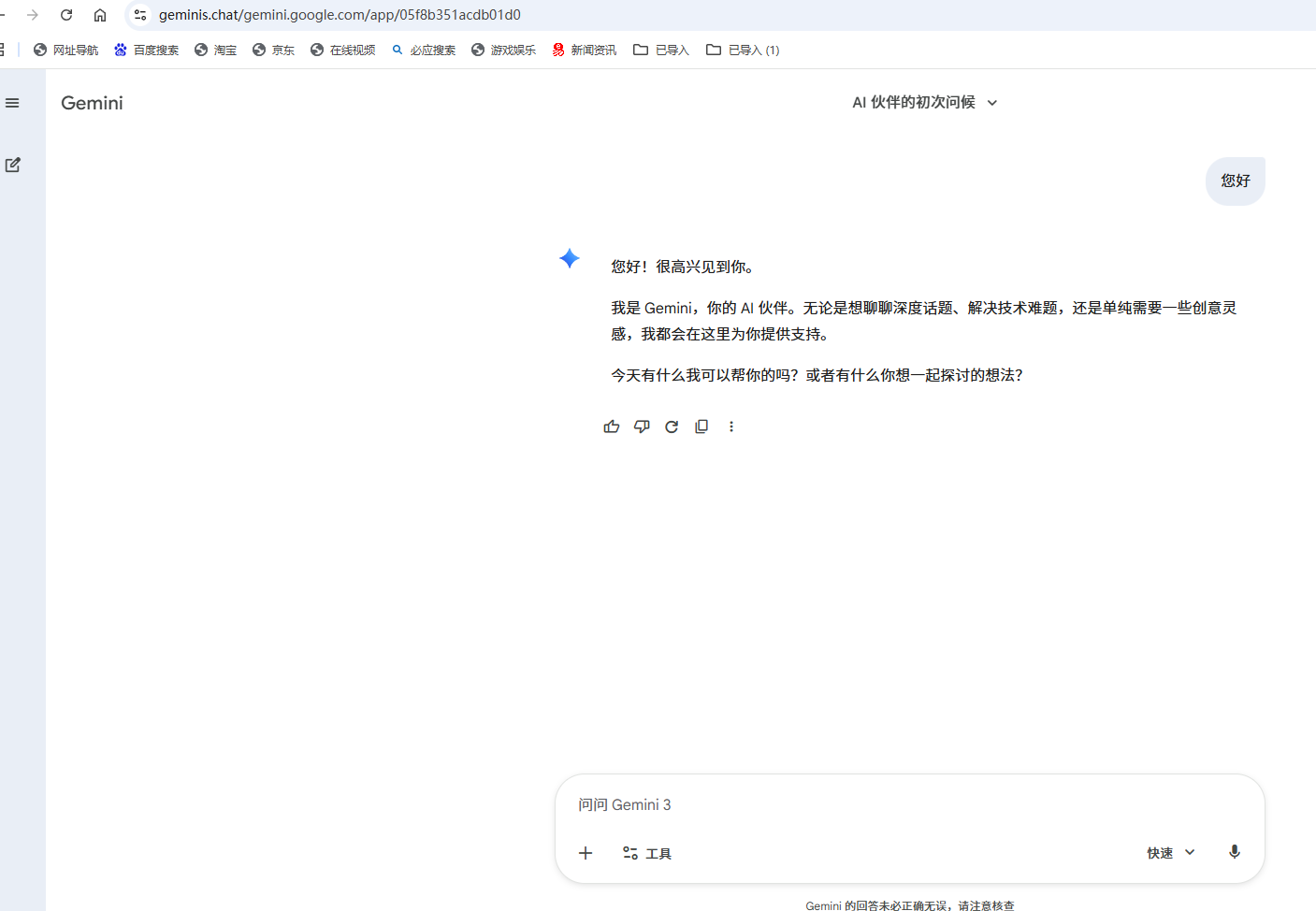This screenshot has height=911, width=1316.
Task: Click the browser home button
Action: [x=100, y=15]
